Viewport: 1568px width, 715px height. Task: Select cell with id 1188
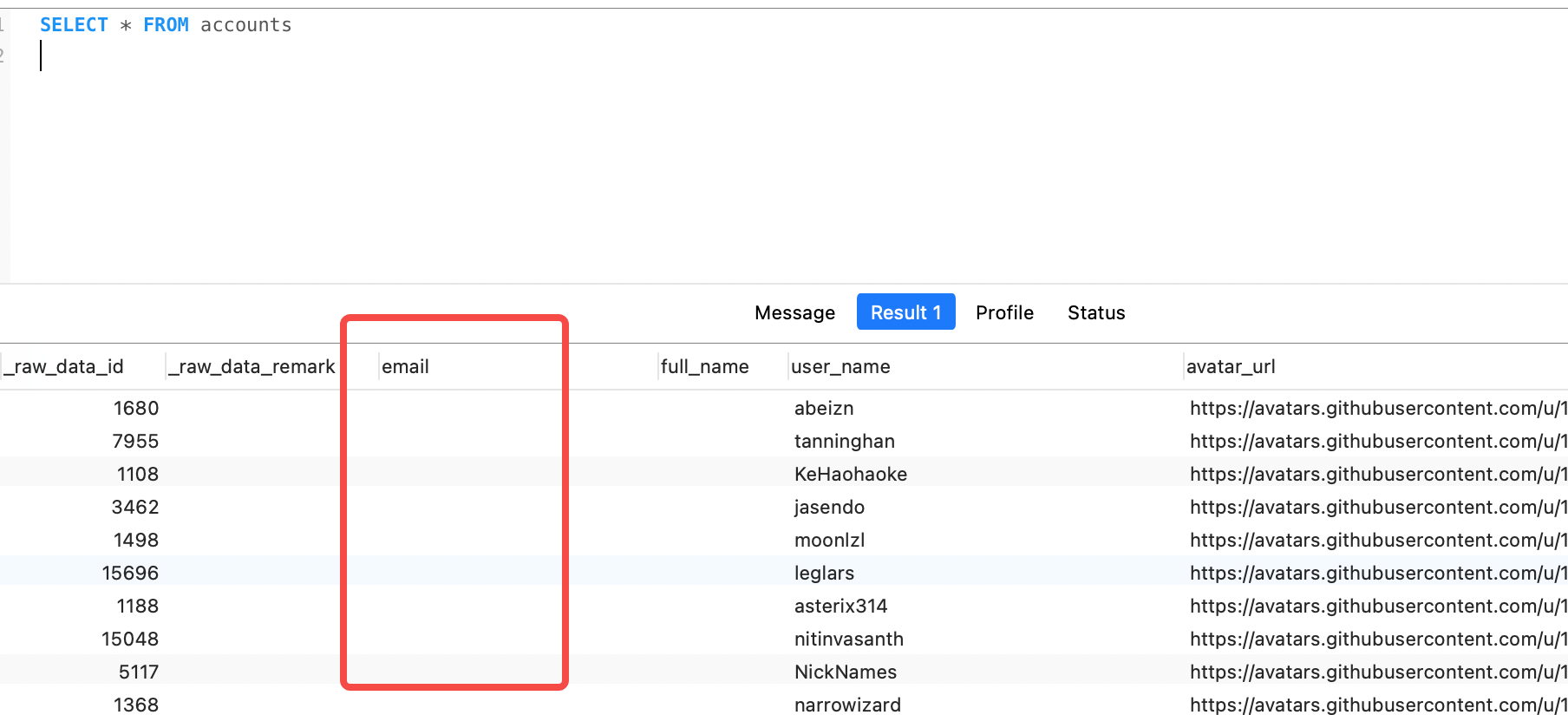click(x=138, y=606)
